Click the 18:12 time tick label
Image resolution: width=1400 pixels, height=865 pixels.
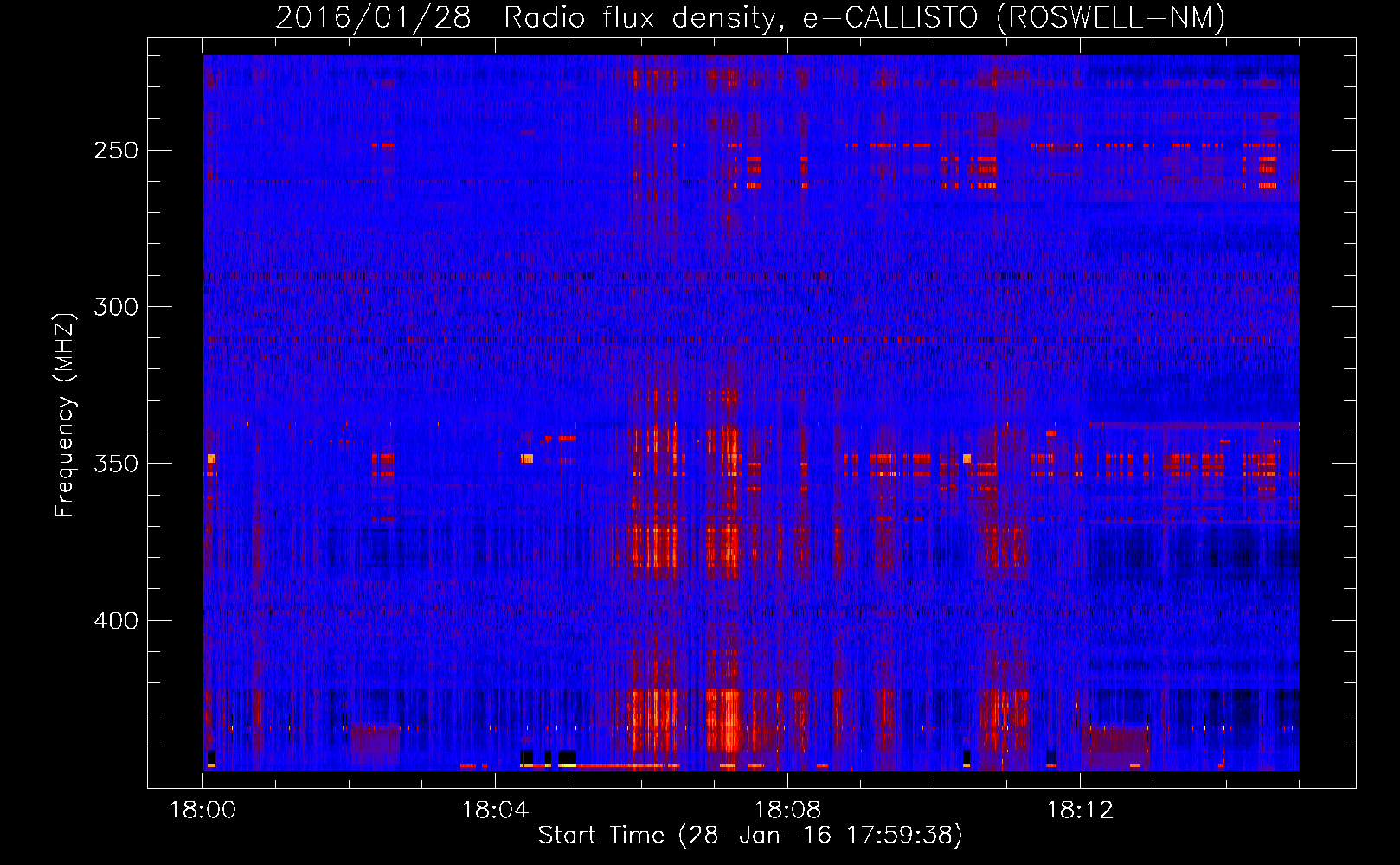coord(1080,811)
